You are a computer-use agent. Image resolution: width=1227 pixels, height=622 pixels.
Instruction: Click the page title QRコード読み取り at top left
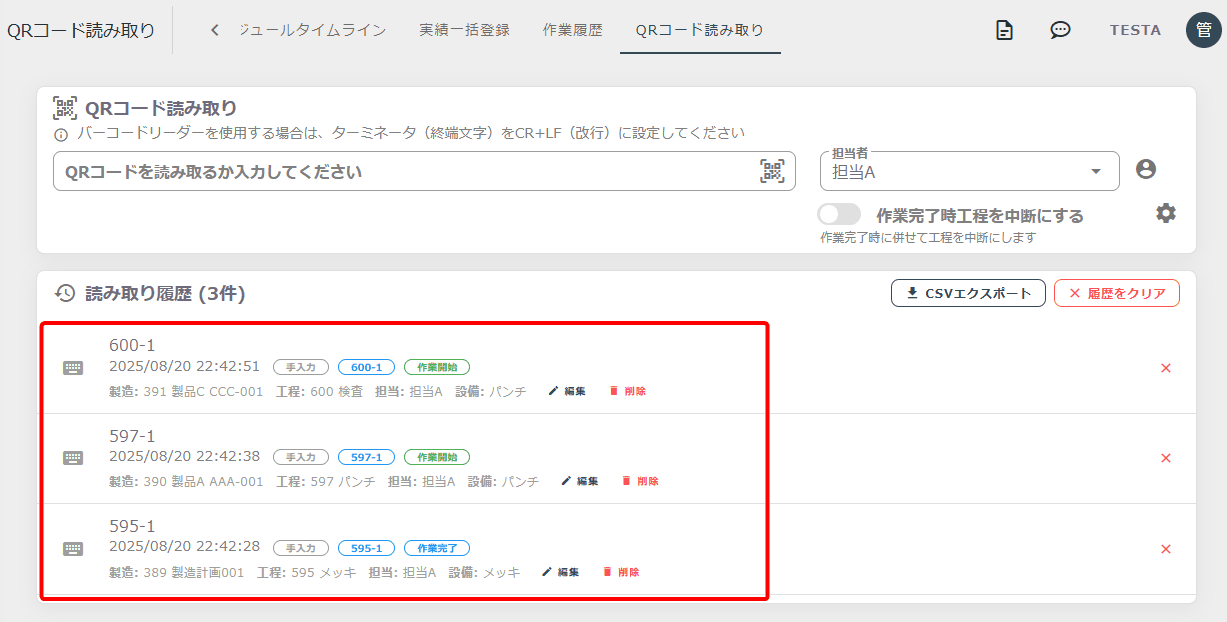(x=81, y=30)
